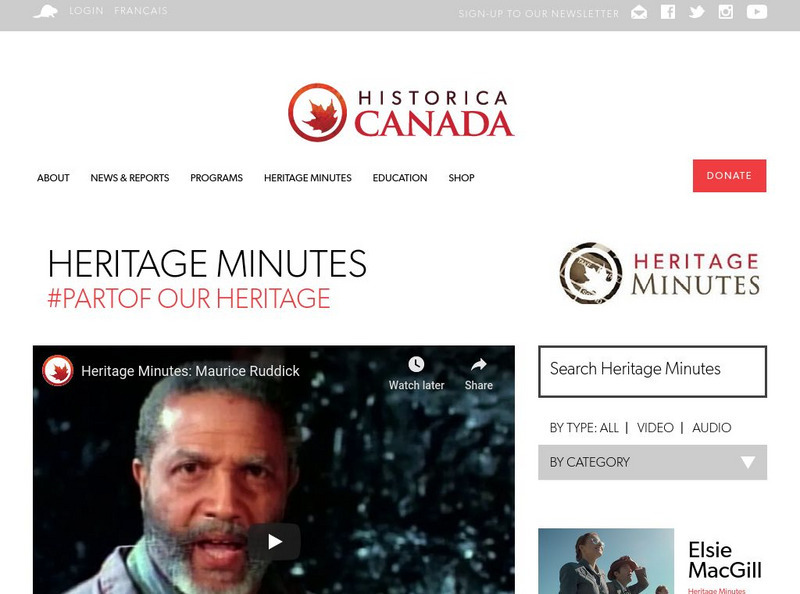Viewport: 800px width, 594px height.
Task: Play the Maurice Ruddick video
Action: tap(274, 541)
